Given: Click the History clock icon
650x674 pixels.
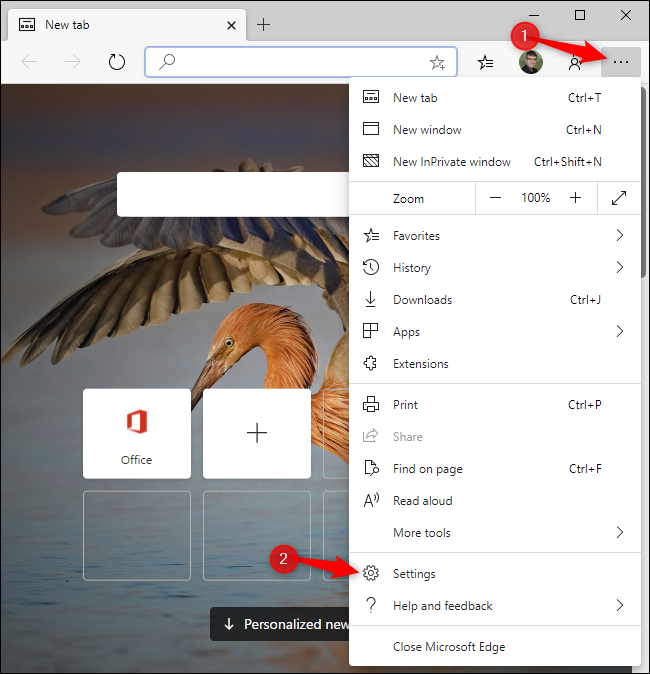Looking at the screenshot, I should point(371,267).
